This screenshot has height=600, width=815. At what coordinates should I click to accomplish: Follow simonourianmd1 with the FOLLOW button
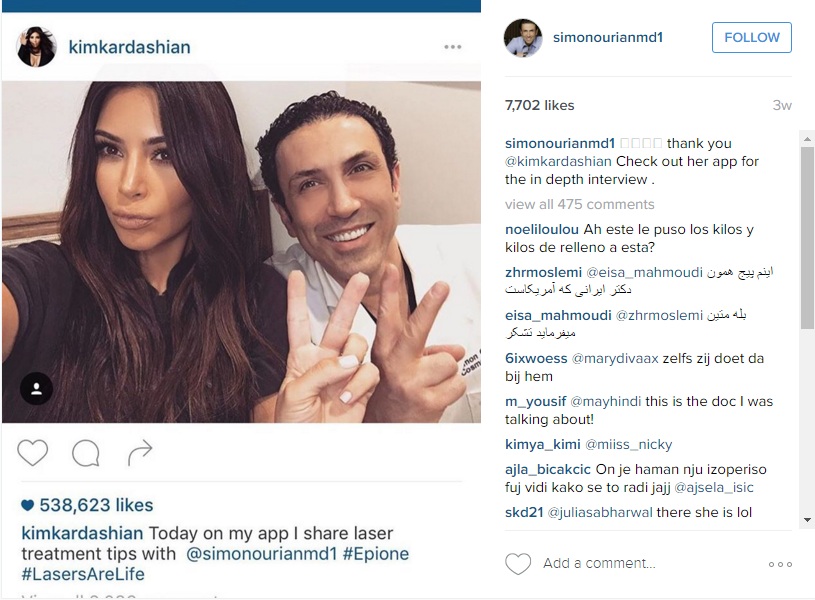[x=752, y=37]
